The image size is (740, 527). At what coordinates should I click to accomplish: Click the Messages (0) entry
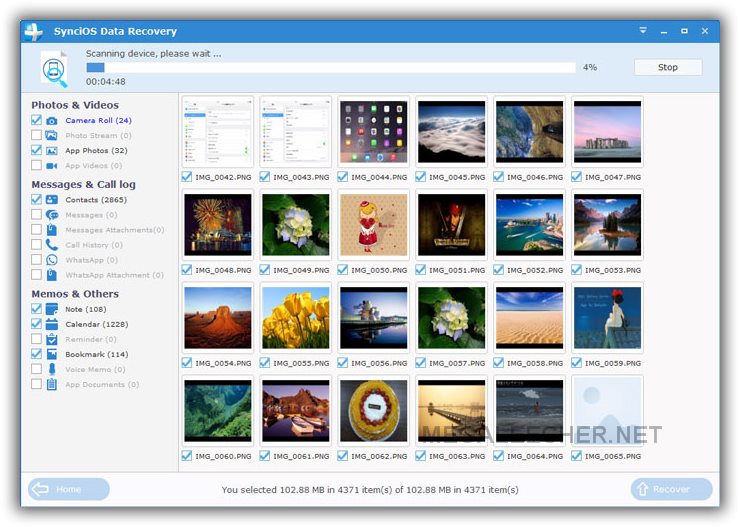point(91,215)
